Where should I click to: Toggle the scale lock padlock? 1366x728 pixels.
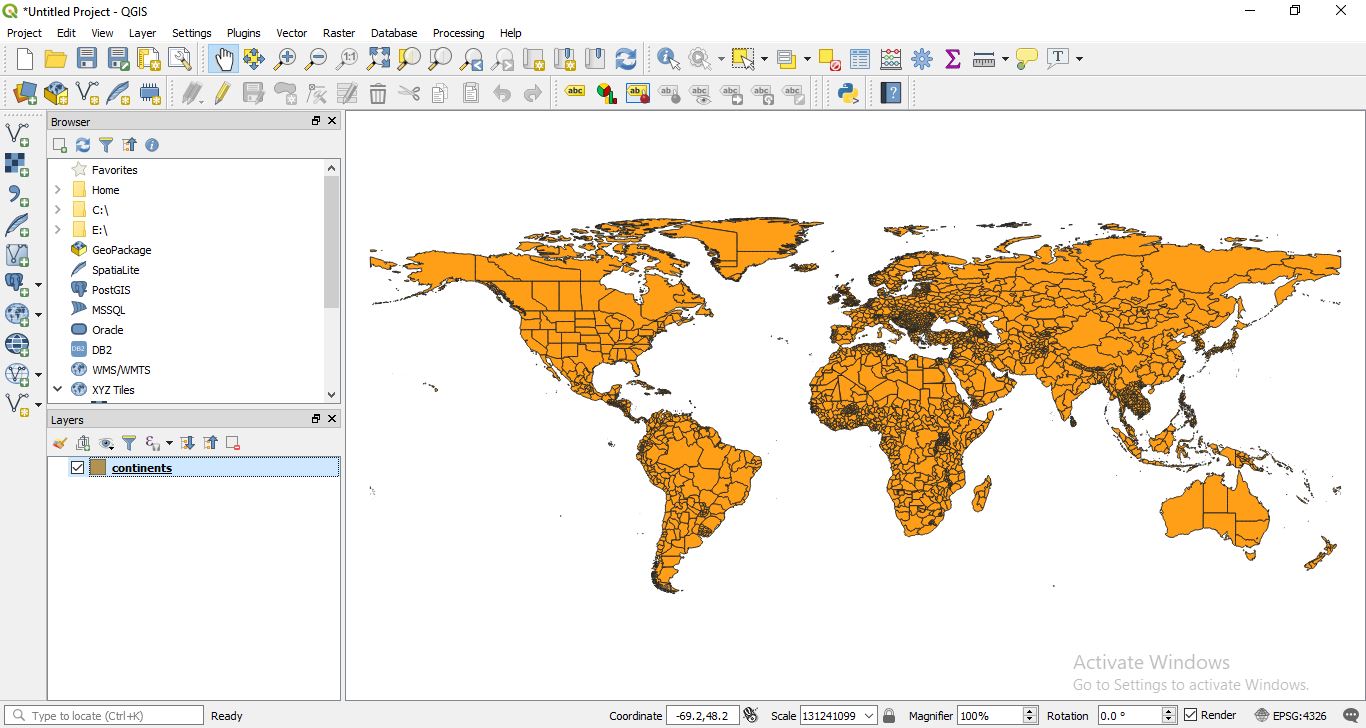[889, 715]
